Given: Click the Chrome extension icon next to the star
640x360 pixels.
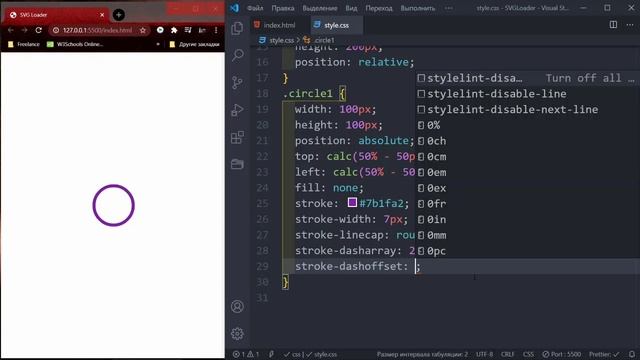Looking at the screenshot, I should (x=160, y=30).
